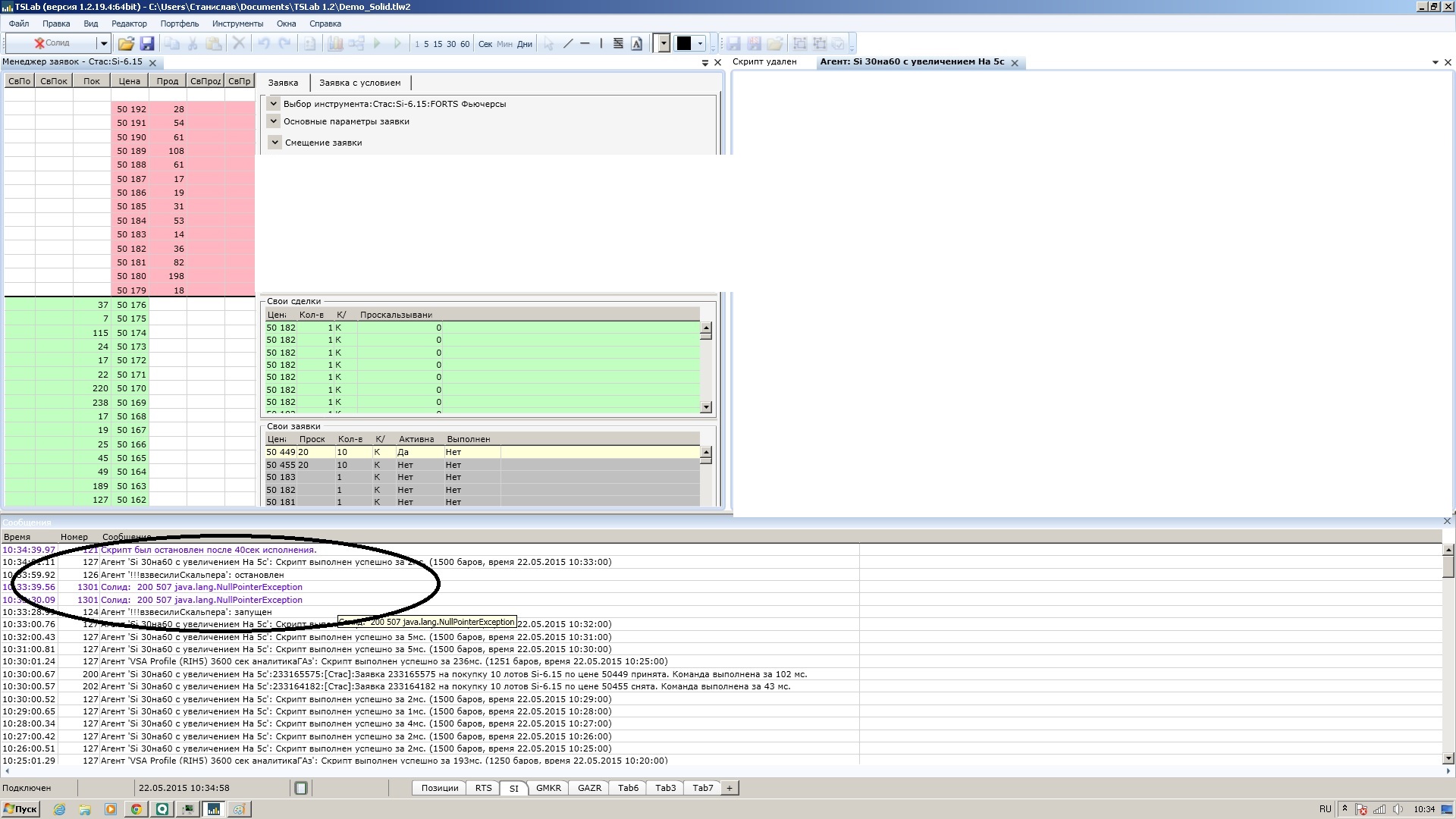
Task: Open the 'Солид' data source dropdown
Action: tap(104, 44)
